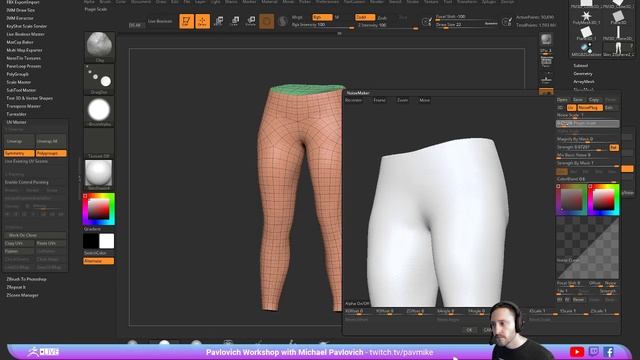
Task: Click the Alternate button under SwitchColor
Action: tap(98, 261)
